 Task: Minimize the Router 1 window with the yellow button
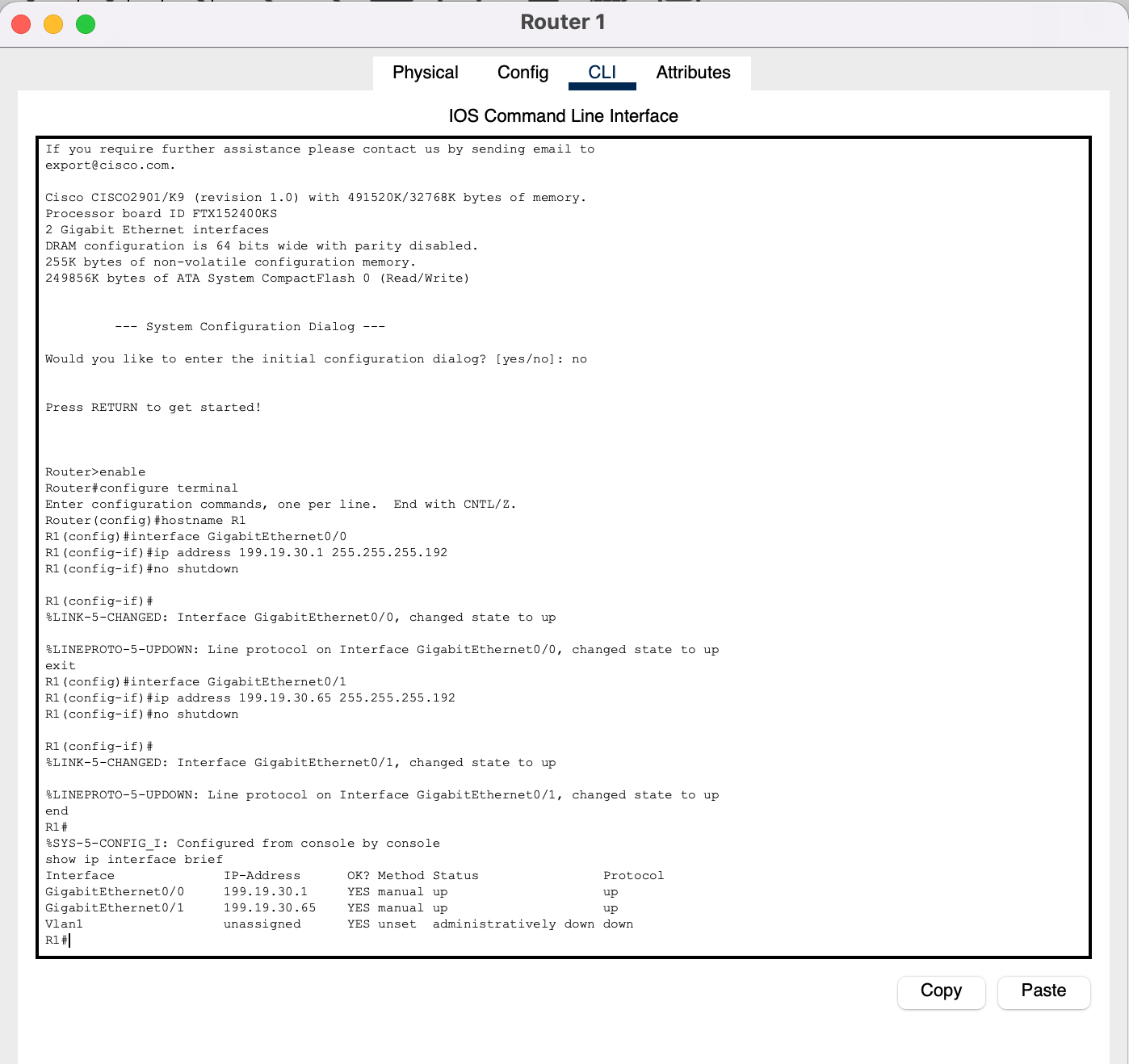[53, 24]
